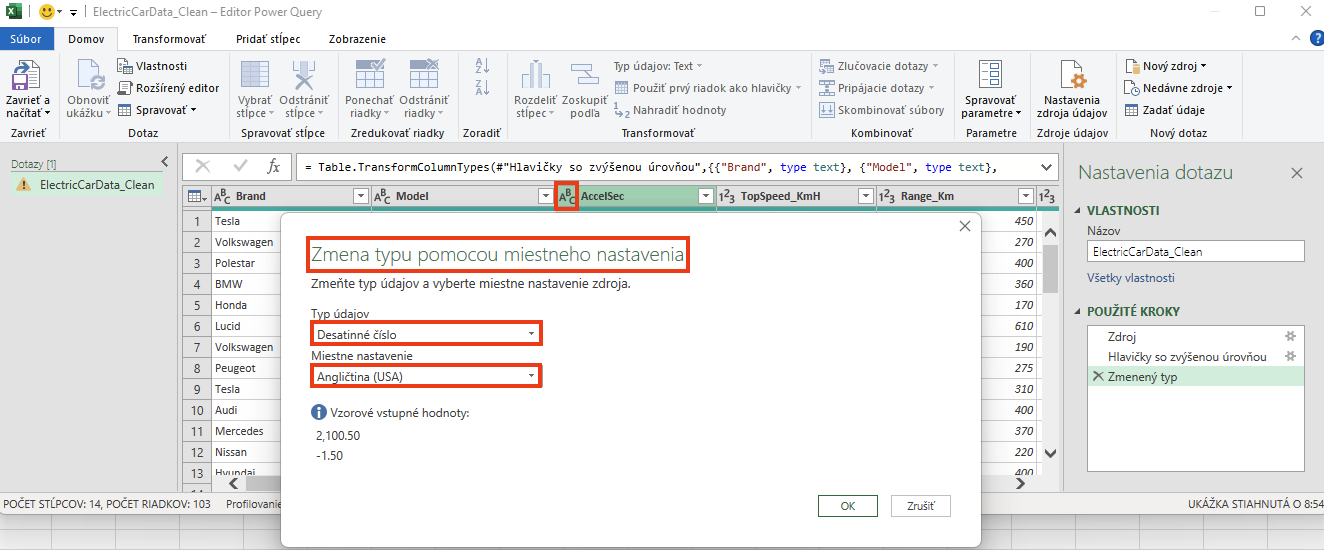This screenshot has height=550, width=1324.
Task: Open AccelSec column filter dropdown
Action: (706, 197)
